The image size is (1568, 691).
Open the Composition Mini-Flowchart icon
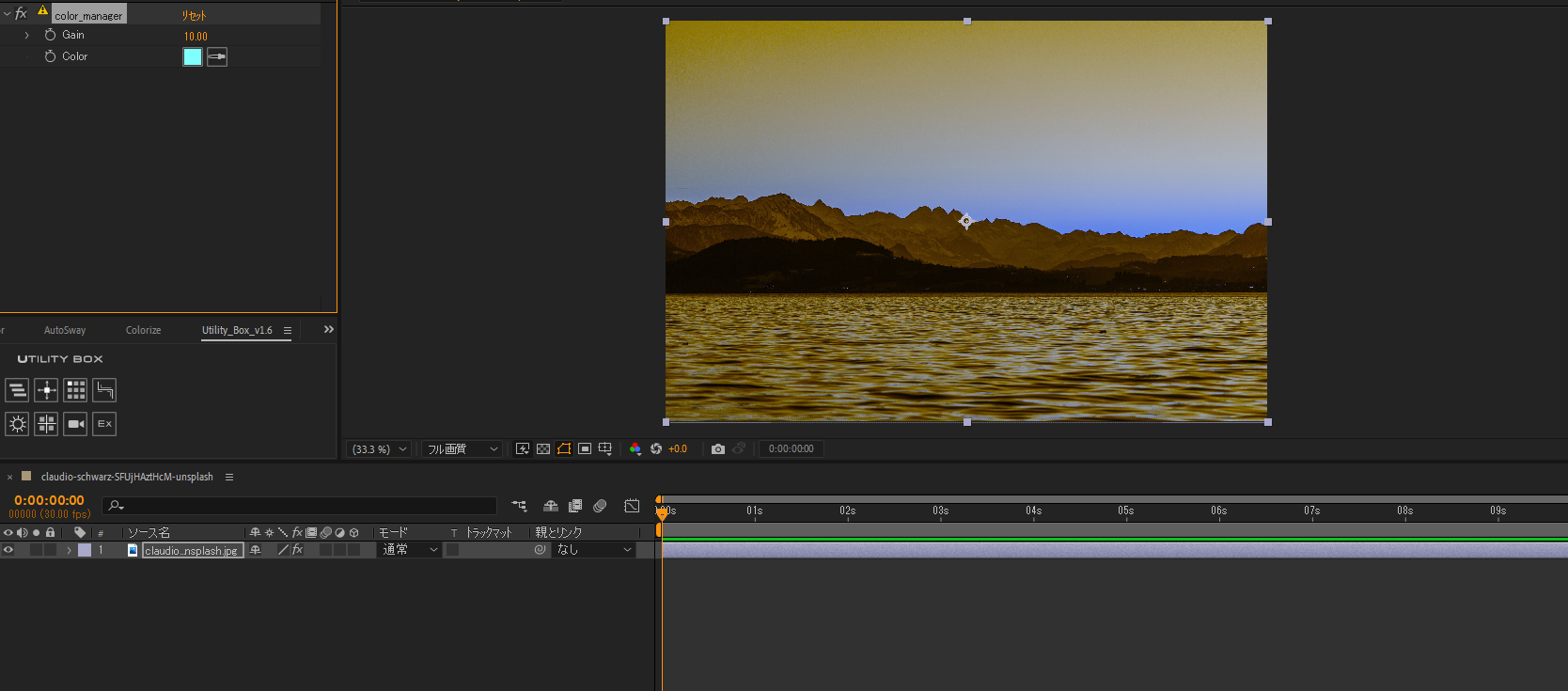pyautogui.click(x=519, y=506)
